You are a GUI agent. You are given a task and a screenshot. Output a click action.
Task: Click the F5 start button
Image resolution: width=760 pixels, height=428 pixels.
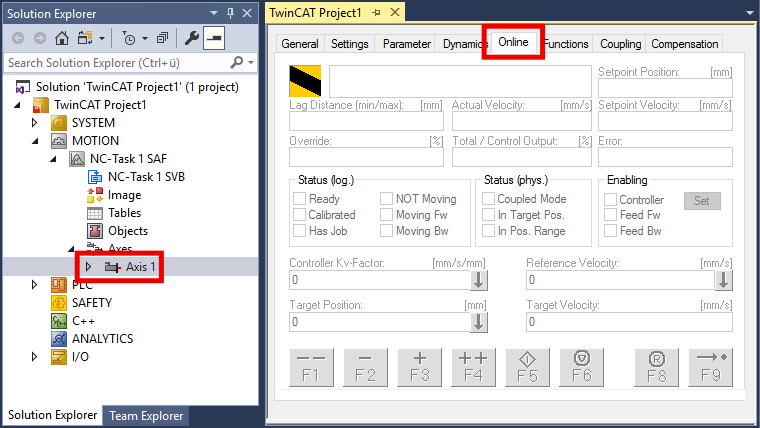point(527,367)
